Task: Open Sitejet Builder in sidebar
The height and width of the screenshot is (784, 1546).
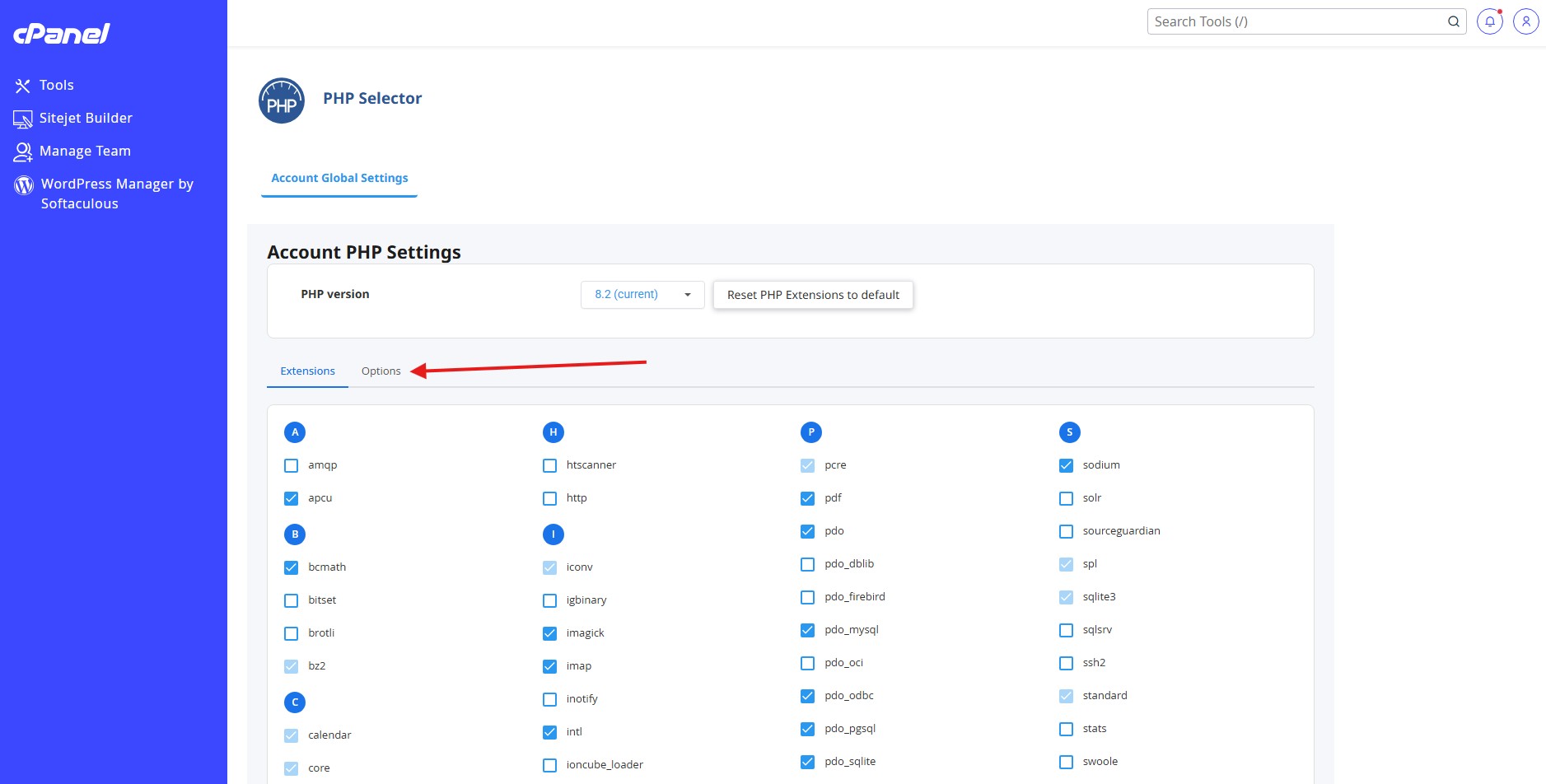Action: pyautogui.click(x=73, y=118)
